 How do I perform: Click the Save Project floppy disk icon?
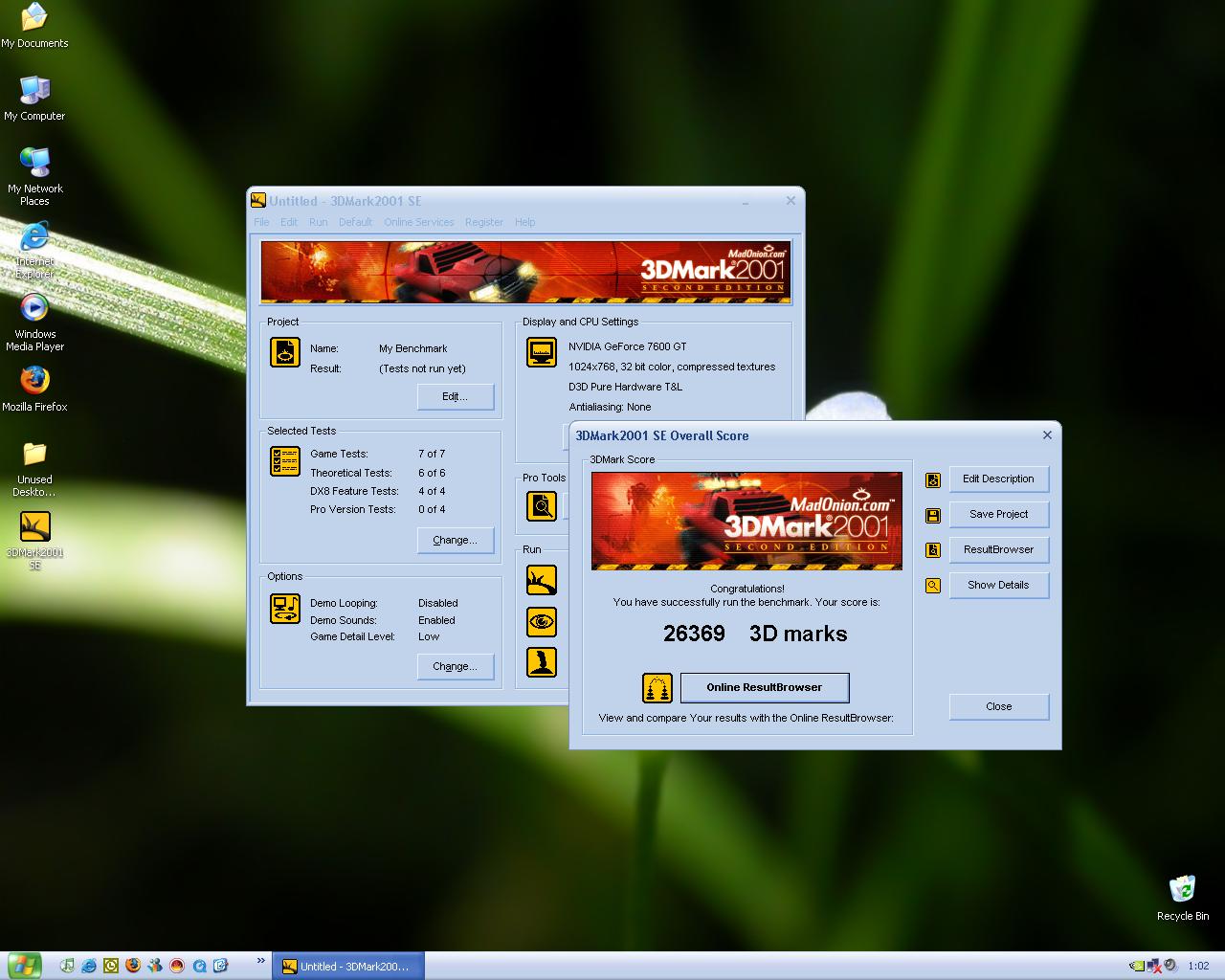point(933,516)
